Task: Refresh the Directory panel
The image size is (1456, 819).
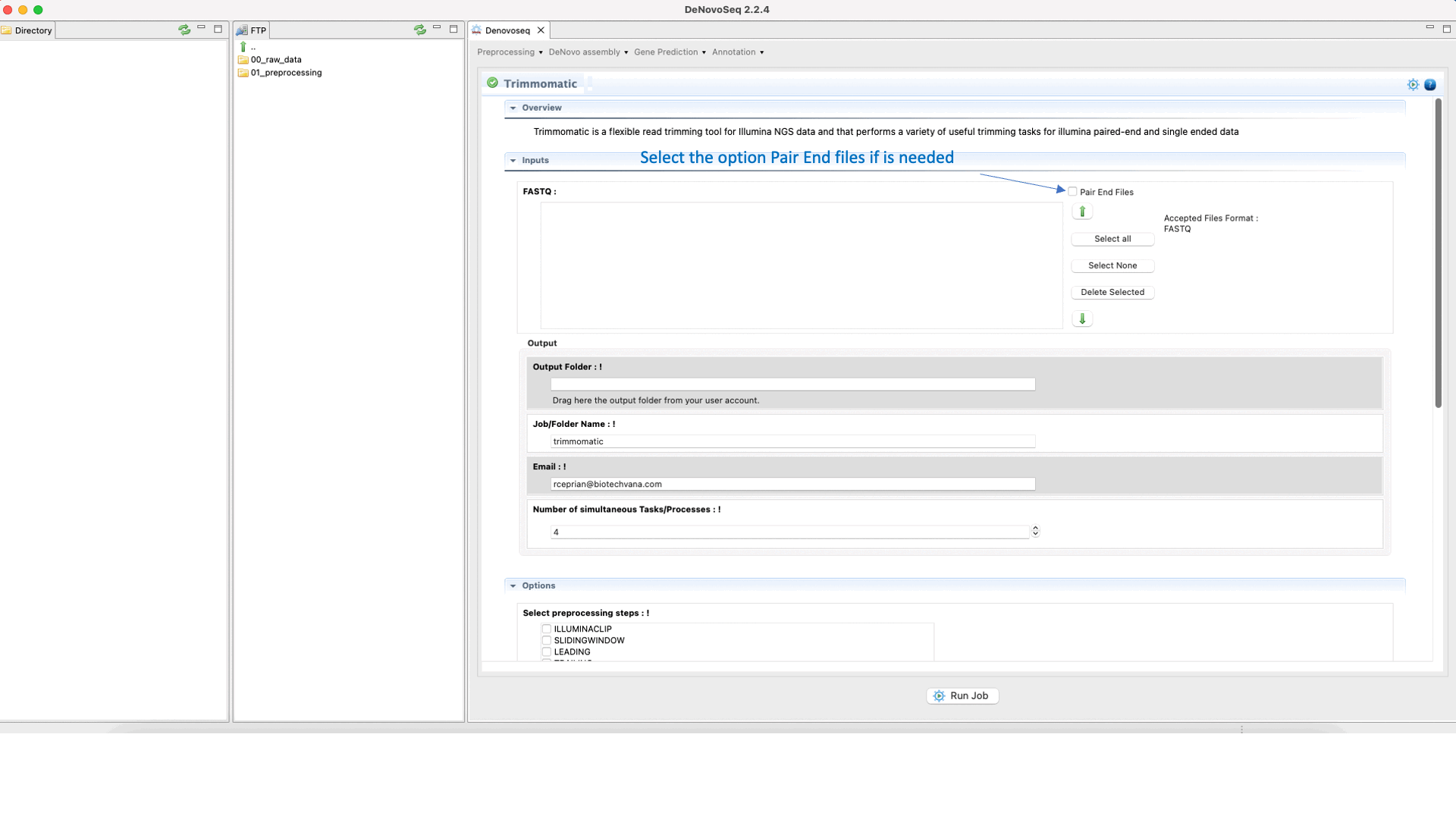Action: pyautogui.click(x=184, y=30)
